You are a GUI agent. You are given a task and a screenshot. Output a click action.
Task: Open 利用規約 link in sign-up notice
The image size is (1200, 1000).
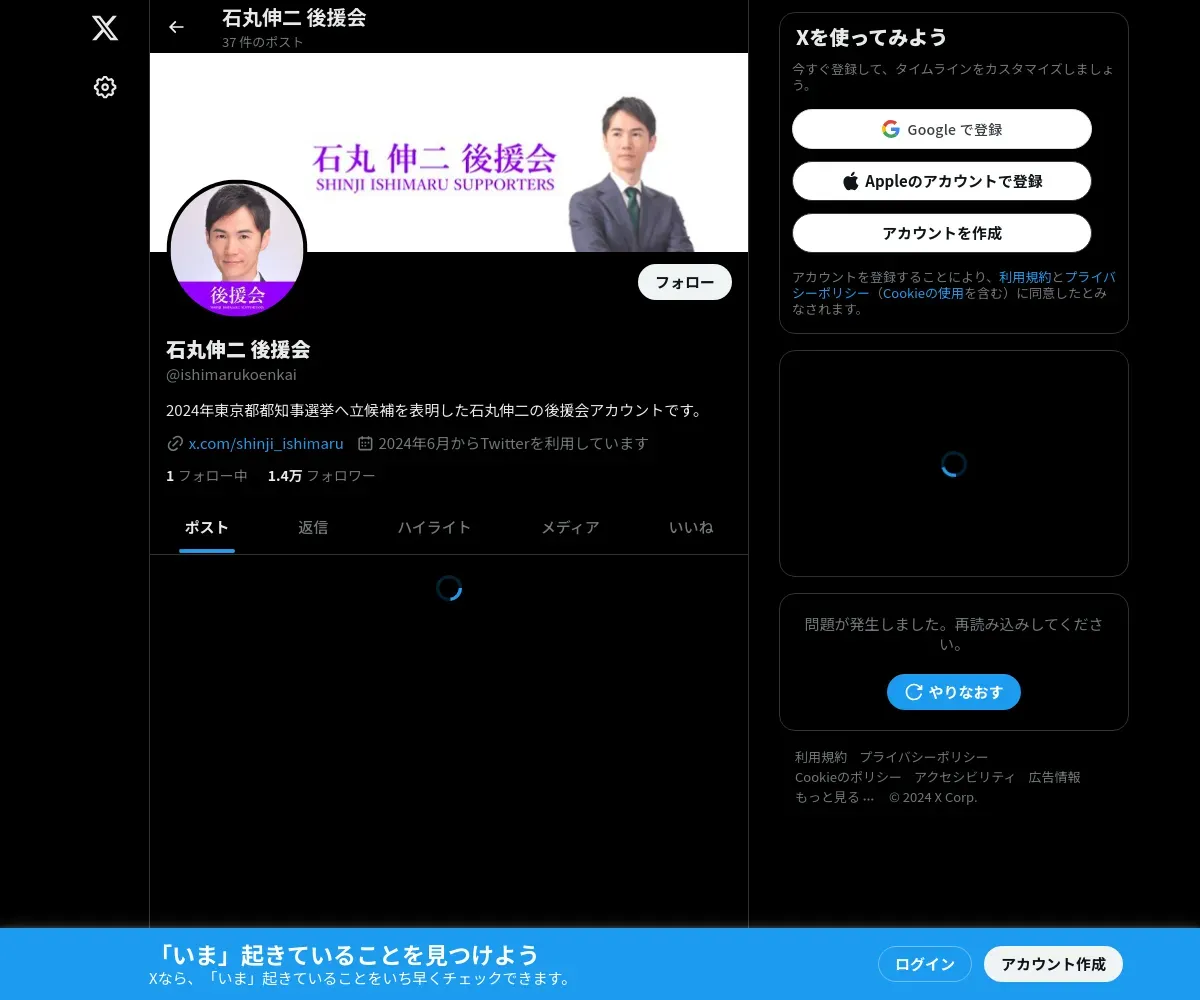click(1025, 277)
